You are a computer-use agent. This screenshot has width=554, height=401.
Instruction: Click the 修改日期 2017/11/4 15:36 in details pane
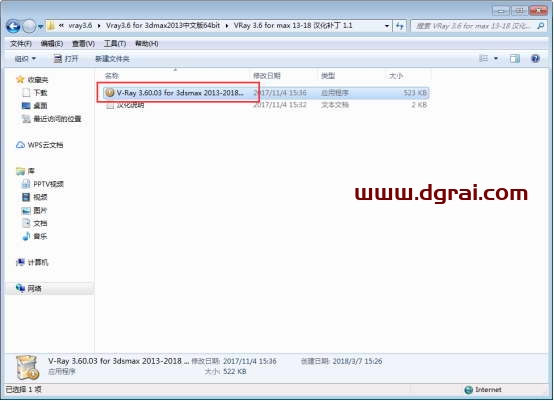point(250,361)
